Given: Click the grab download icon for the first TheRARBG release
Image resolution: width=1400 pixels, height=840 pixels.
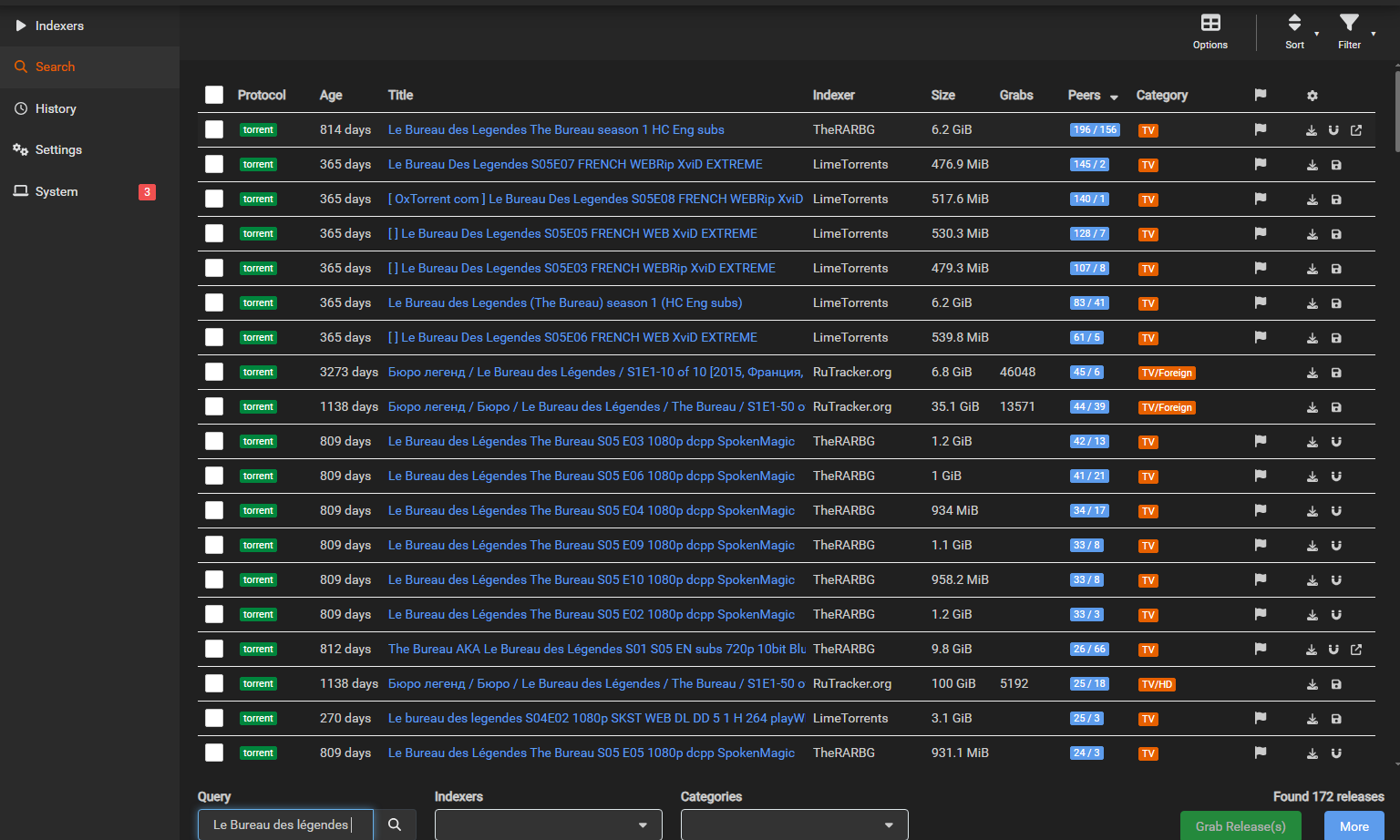Looking at the screenshot, I should (x=1312, y=130).
